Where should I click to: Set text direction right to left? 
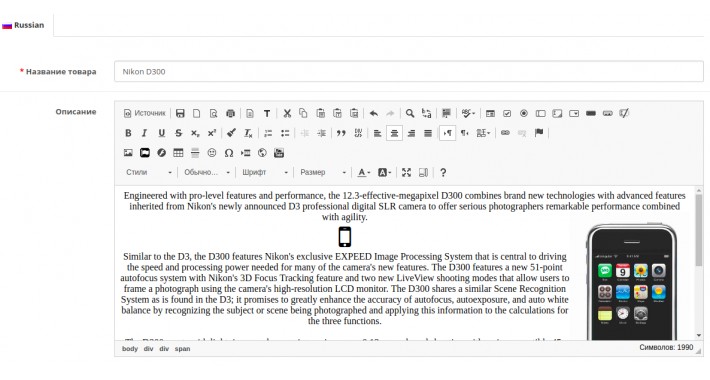[465, 133]
